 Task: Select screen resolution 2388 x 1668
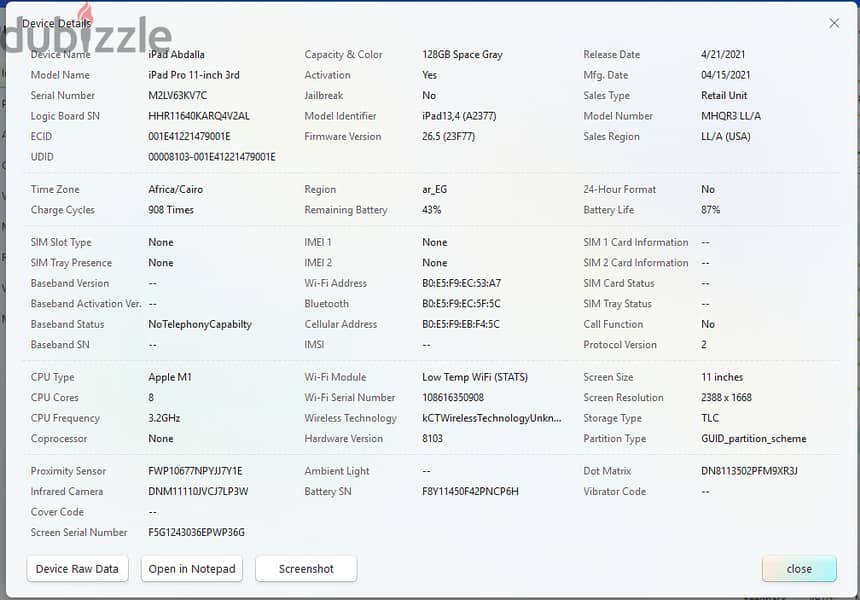726,398
